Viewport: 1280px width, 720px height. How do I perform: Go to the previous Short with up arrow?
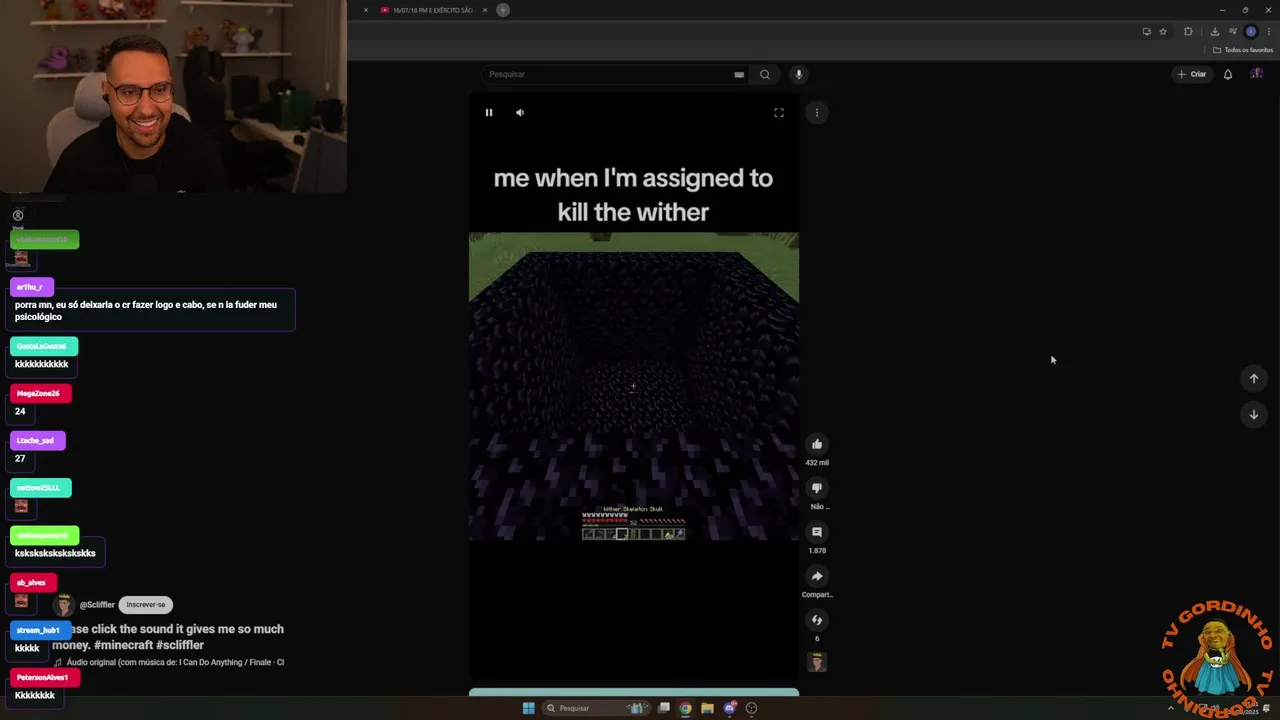pos(1253,379)
